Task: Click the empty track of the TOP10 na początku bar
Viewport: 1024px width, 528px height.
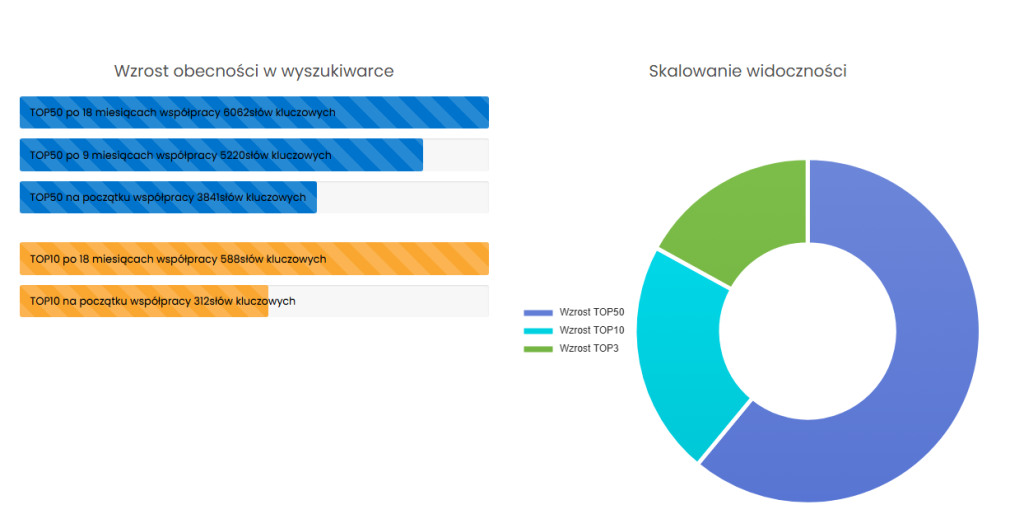Action: pyautogui.click(x=378, y=301)
